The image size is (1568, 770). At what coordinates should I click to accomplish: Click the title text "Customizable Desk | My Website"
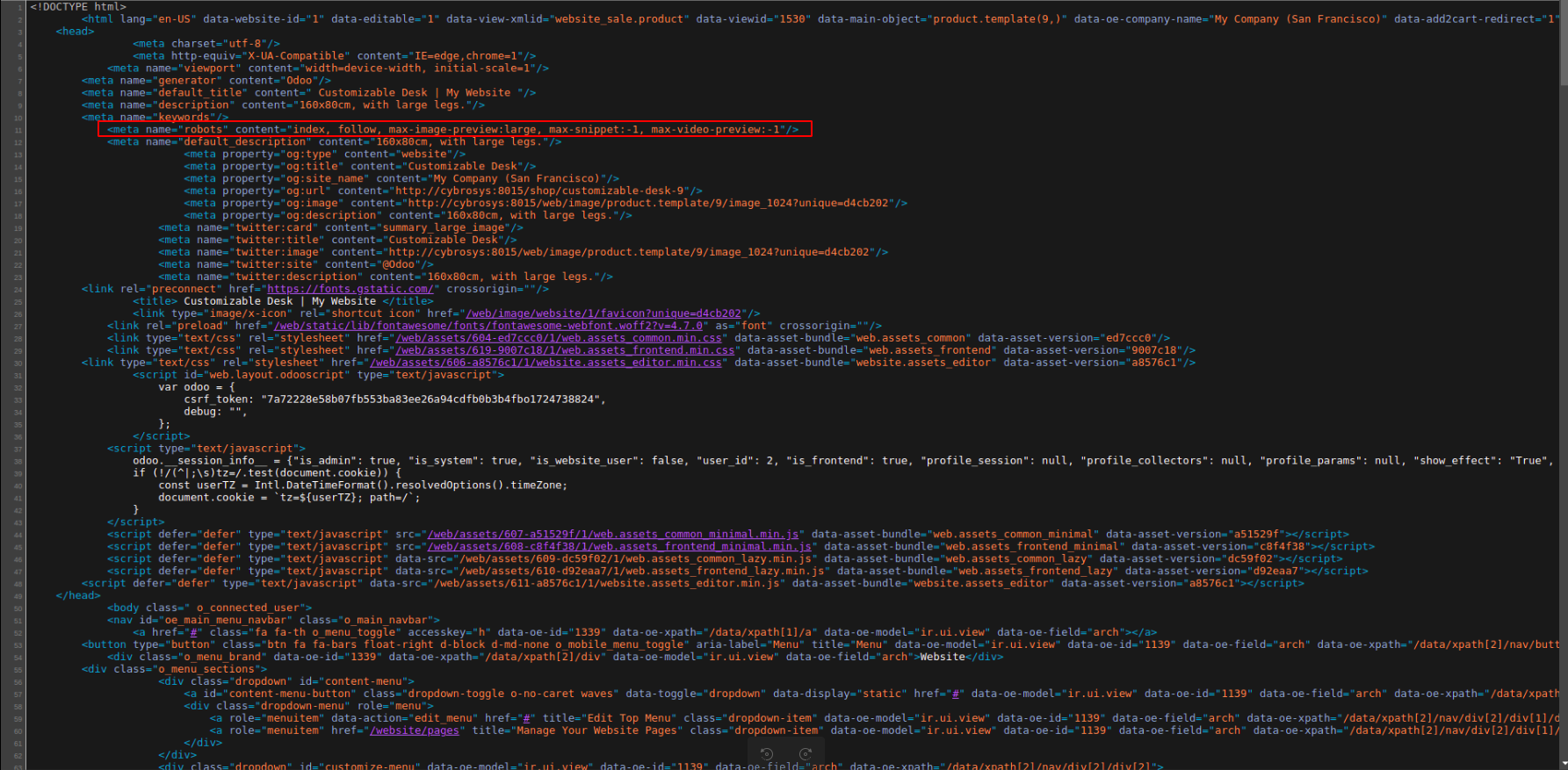tap(279, 301)
